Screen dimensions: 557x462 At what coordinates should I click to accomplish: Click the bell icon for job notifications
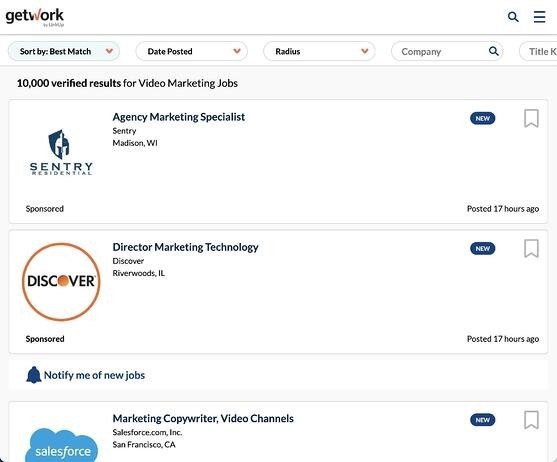coord(34,375)
